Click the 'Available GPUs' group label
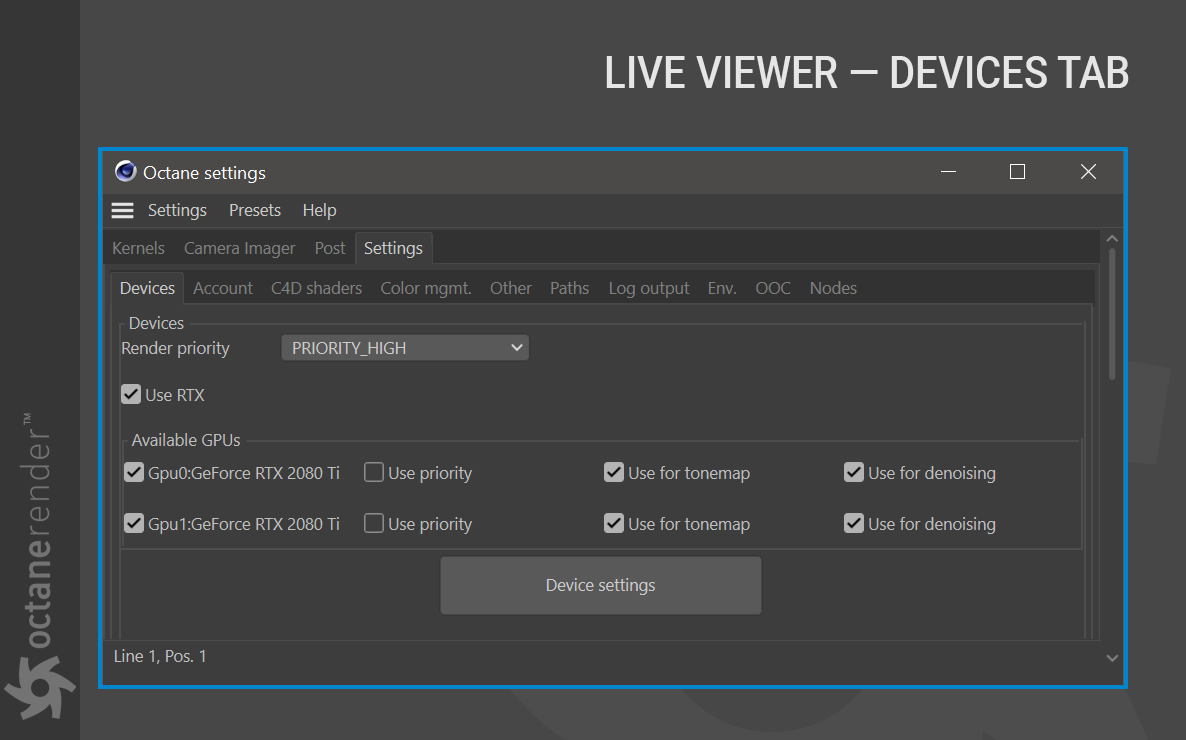The width and height of the screenshot is (1186, 740). click(x=186, y=440)
